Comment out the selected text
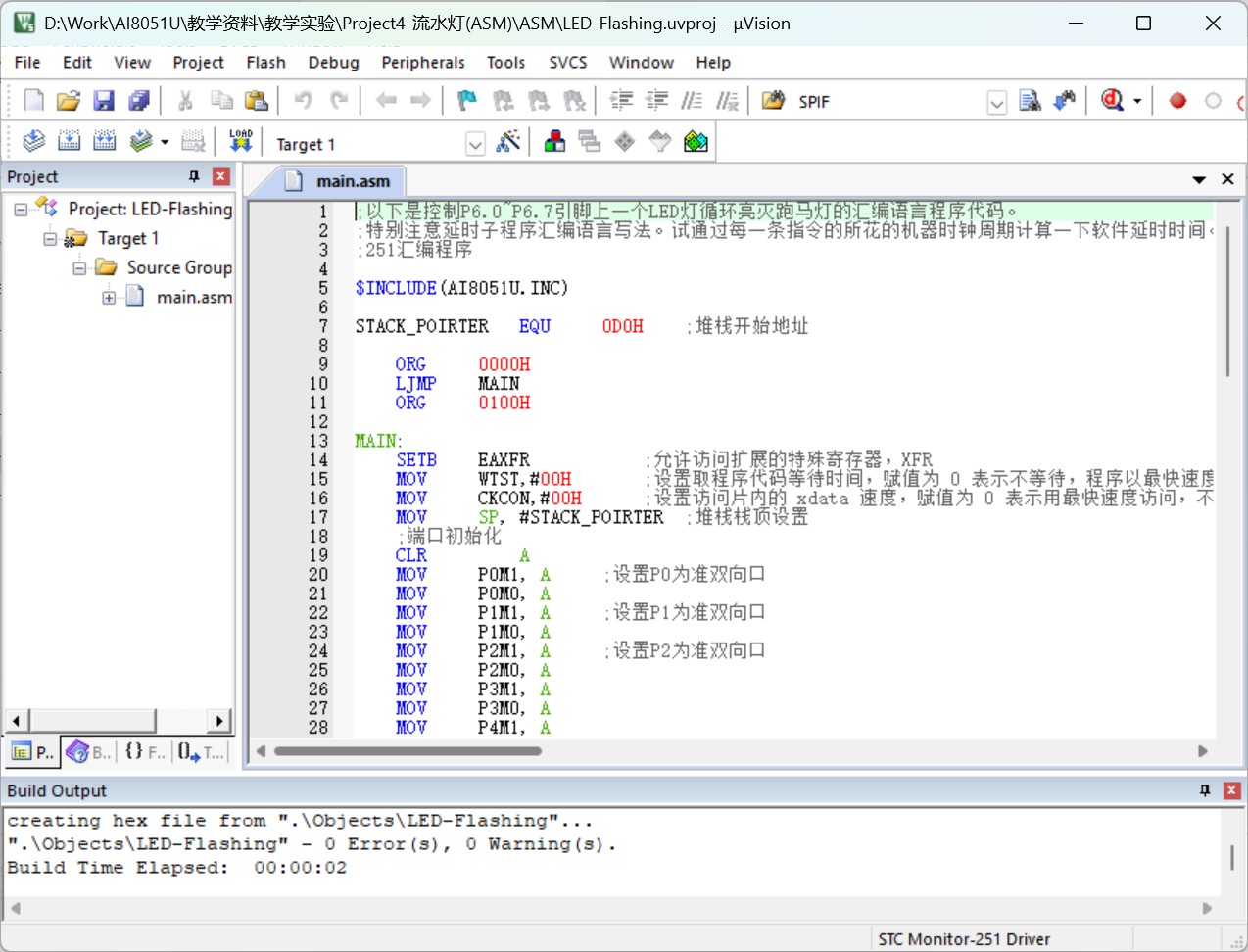 692,100
